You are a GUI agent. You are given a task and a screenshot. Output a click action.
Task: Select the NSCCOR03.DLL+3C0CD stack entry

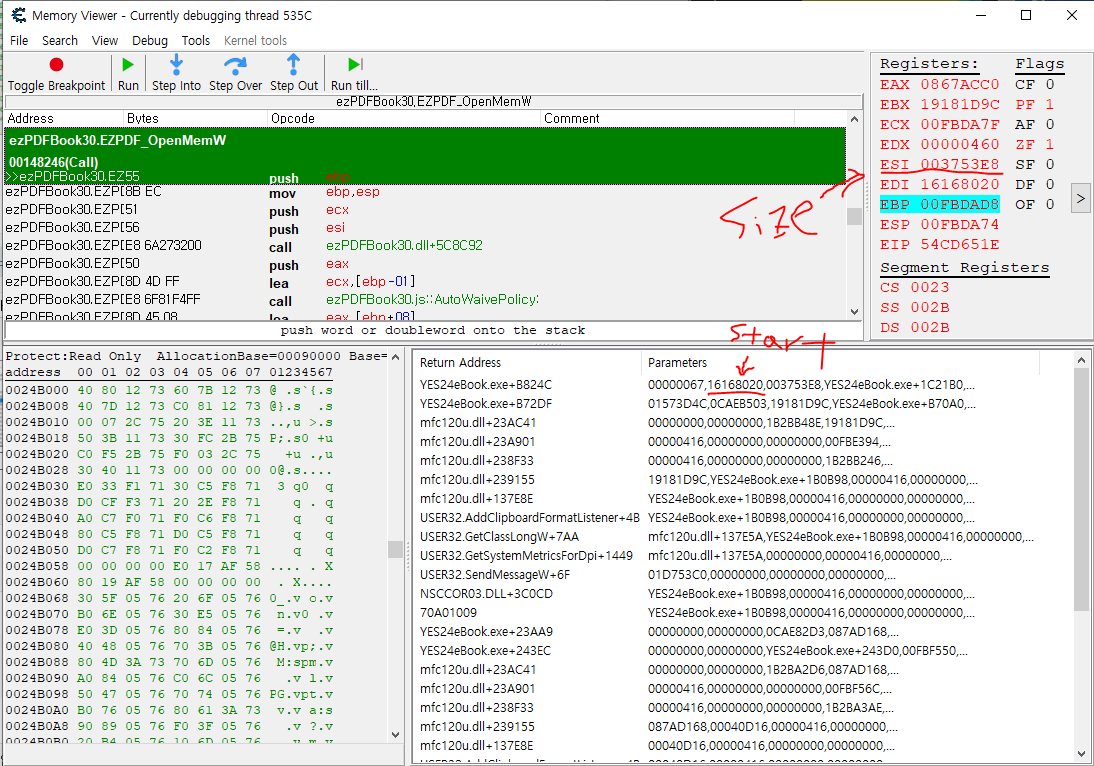tap(742, 594)
